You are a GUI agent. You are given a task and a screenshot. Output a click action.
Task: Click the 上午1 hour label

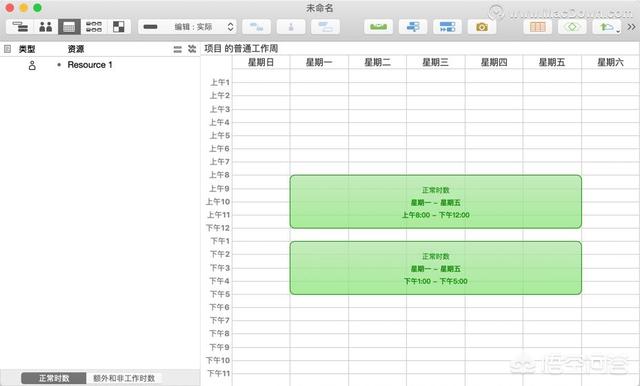(220, 82)
